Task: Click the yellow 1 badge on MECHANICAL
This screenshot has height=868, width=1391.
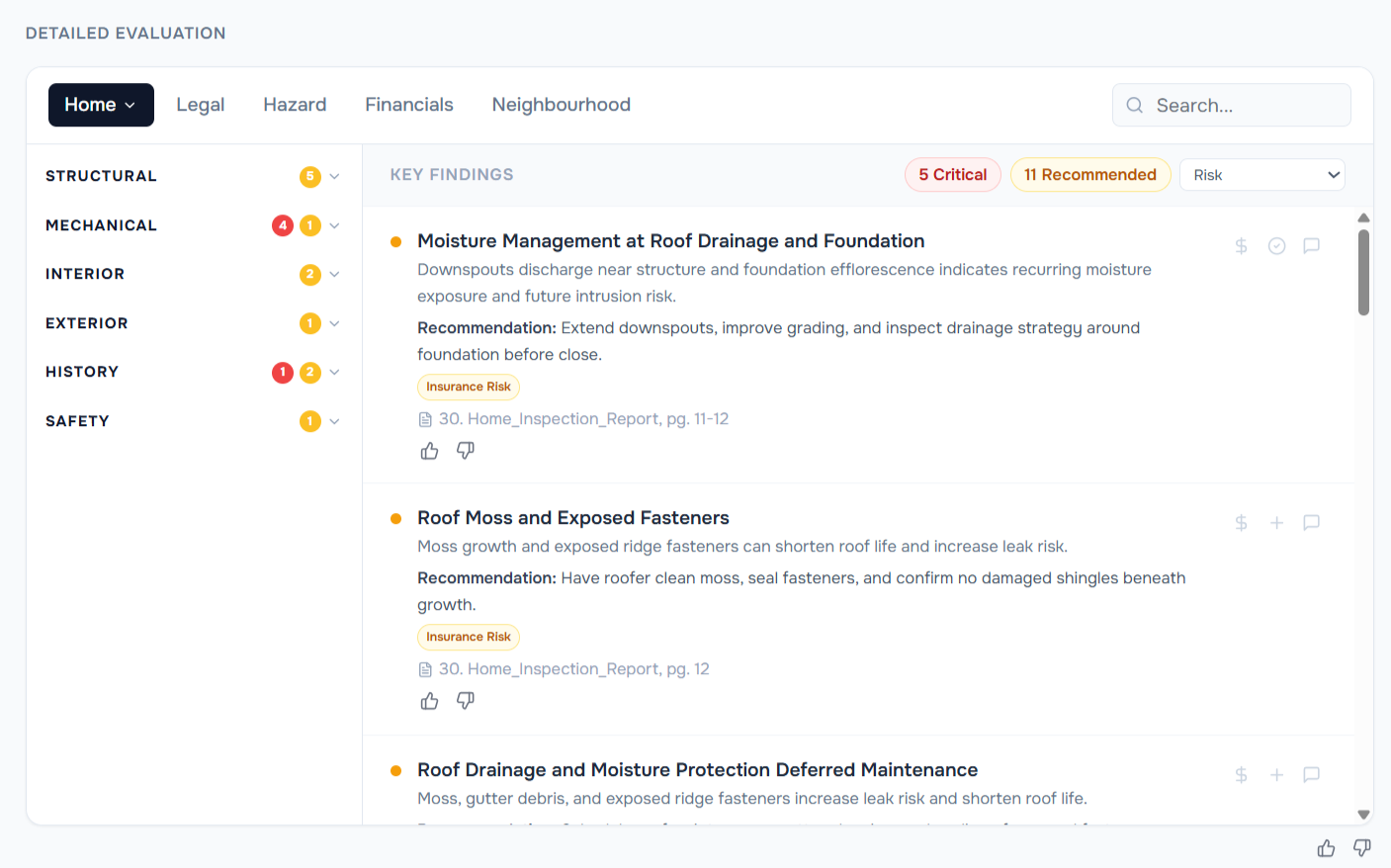Action: pos(310,225)
